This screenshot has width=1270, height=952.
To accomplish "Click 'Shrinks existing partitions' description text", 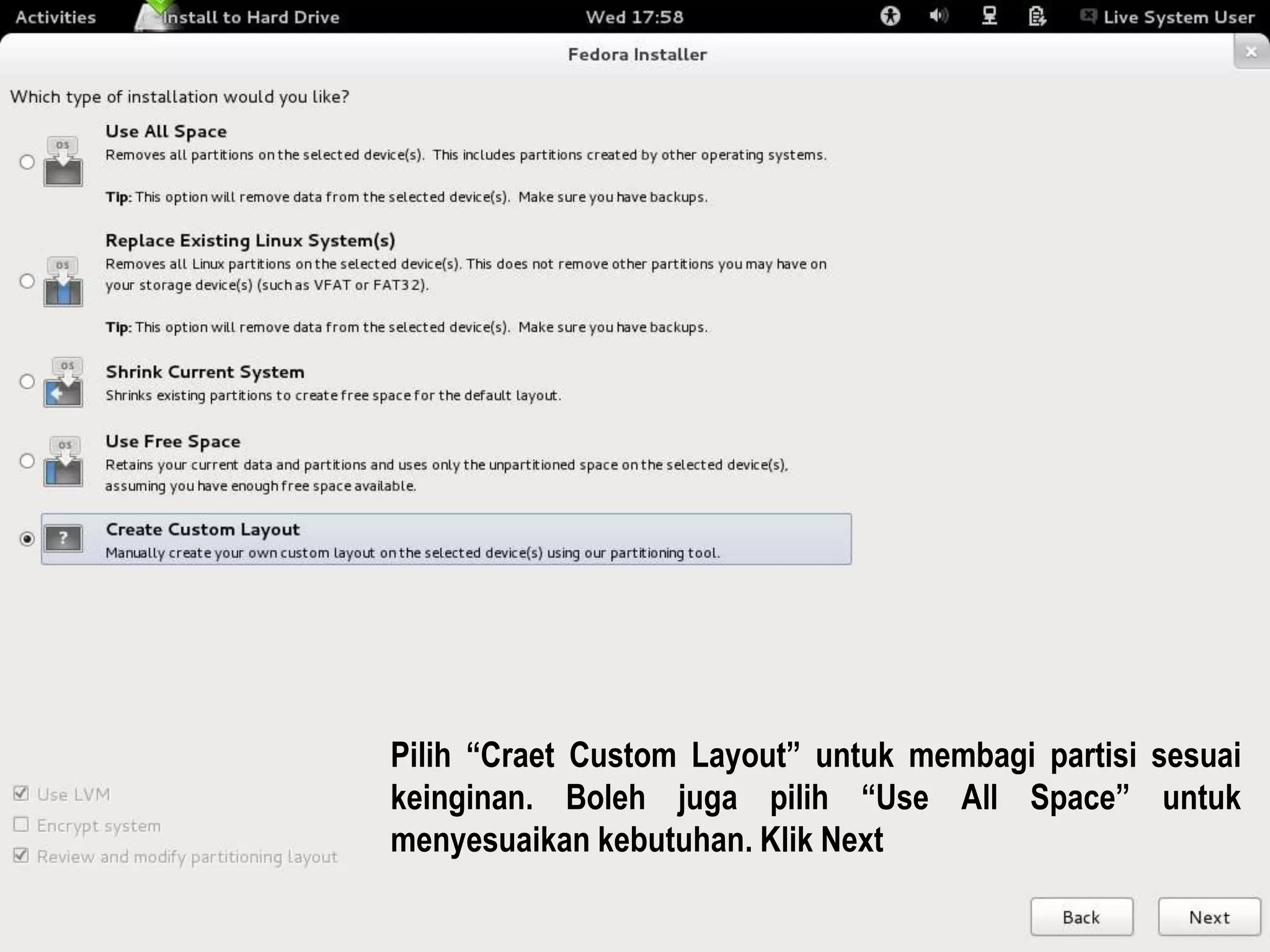I will pyautogui.click(x=334, y=395).
